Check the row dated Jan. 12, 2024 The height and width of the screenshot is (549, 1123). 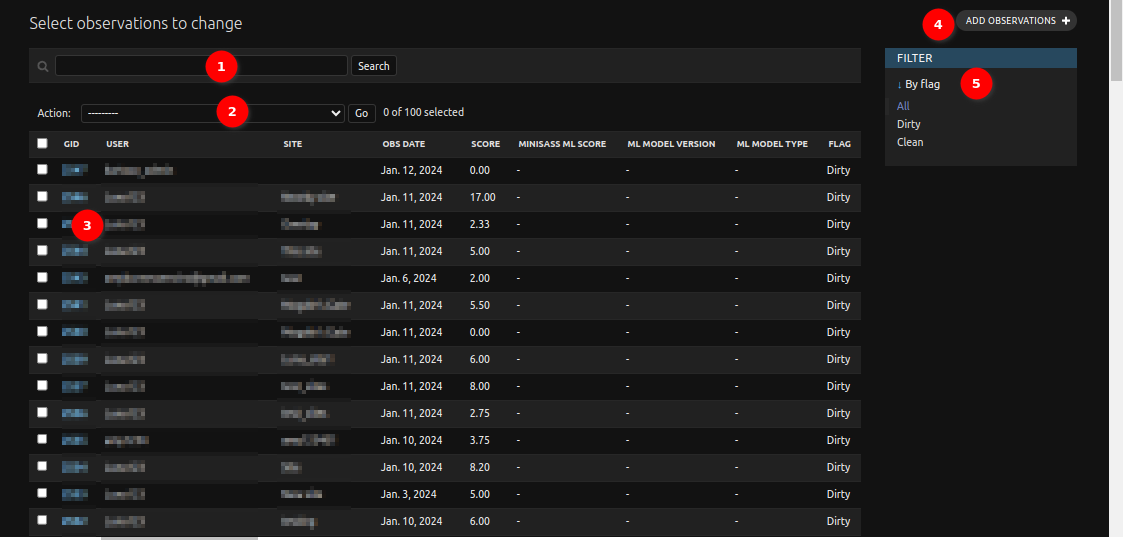tap(42, 170)
